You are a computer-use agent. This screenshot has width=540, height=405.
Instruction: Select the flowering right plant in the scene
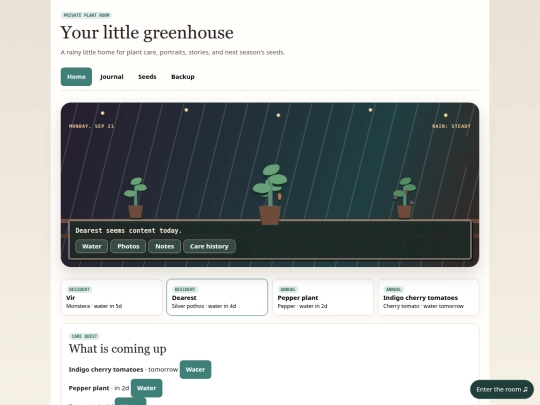(x=404, y=198)
